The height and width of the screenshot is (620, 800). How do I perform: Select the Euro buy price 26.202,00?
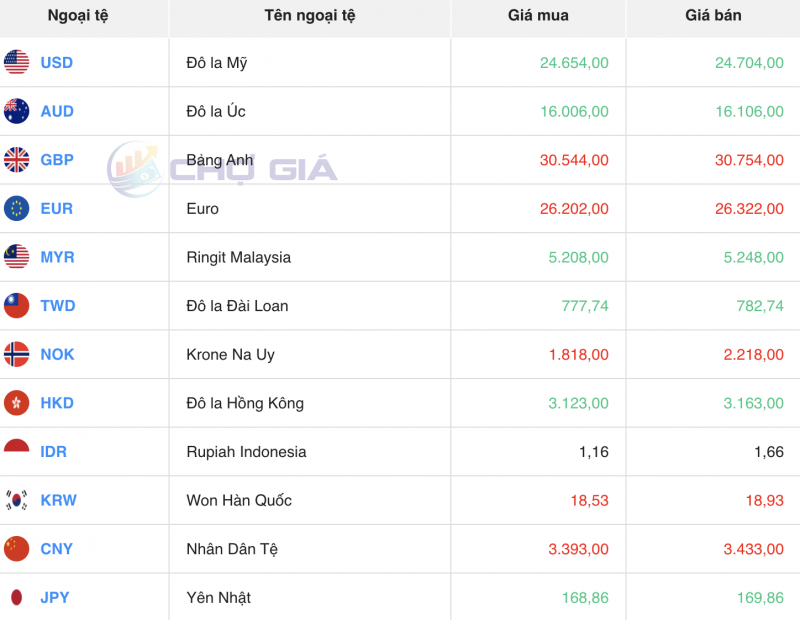575,209
